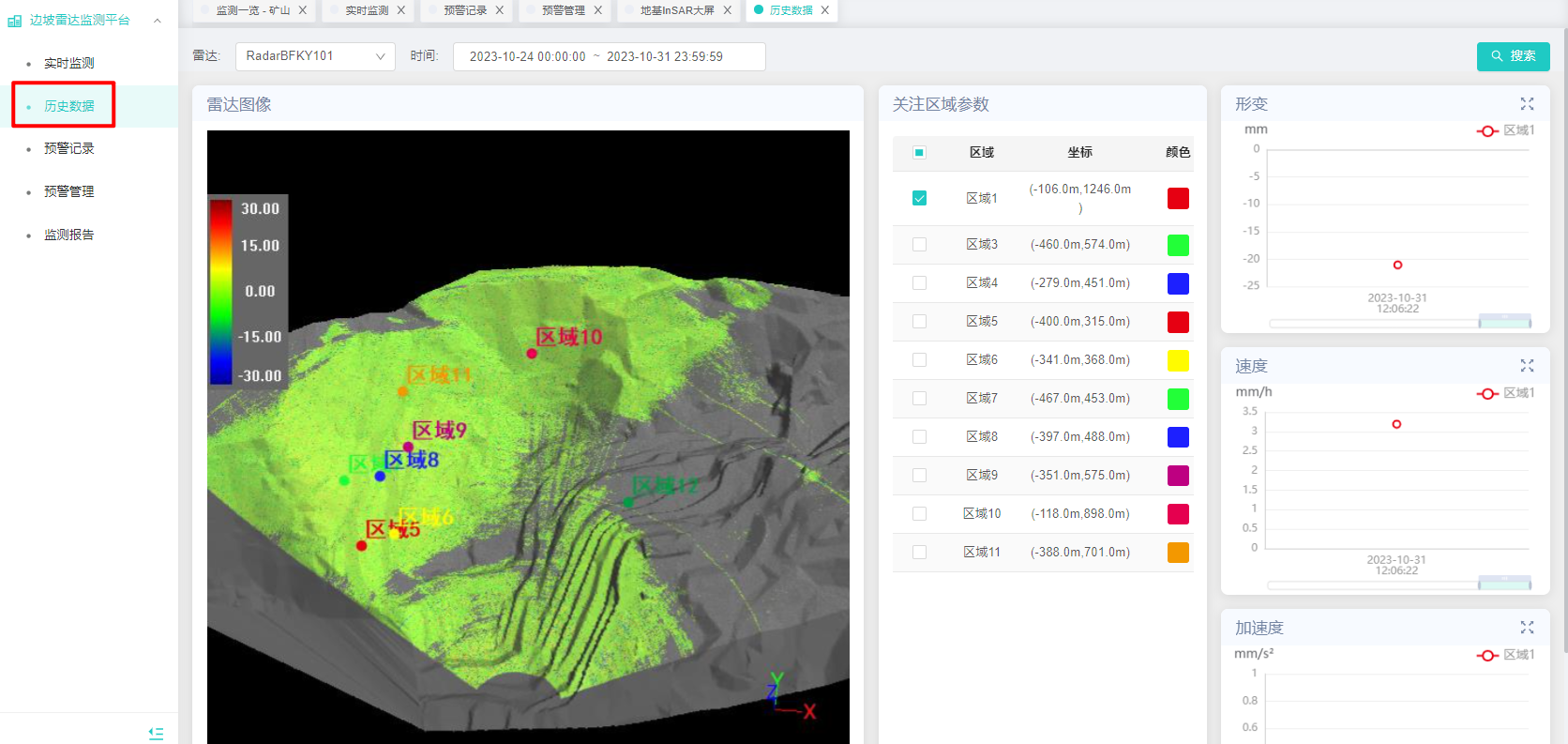Close the 监测一览 - 矿山 tab

pyautogui.click(x=303, y=10)
